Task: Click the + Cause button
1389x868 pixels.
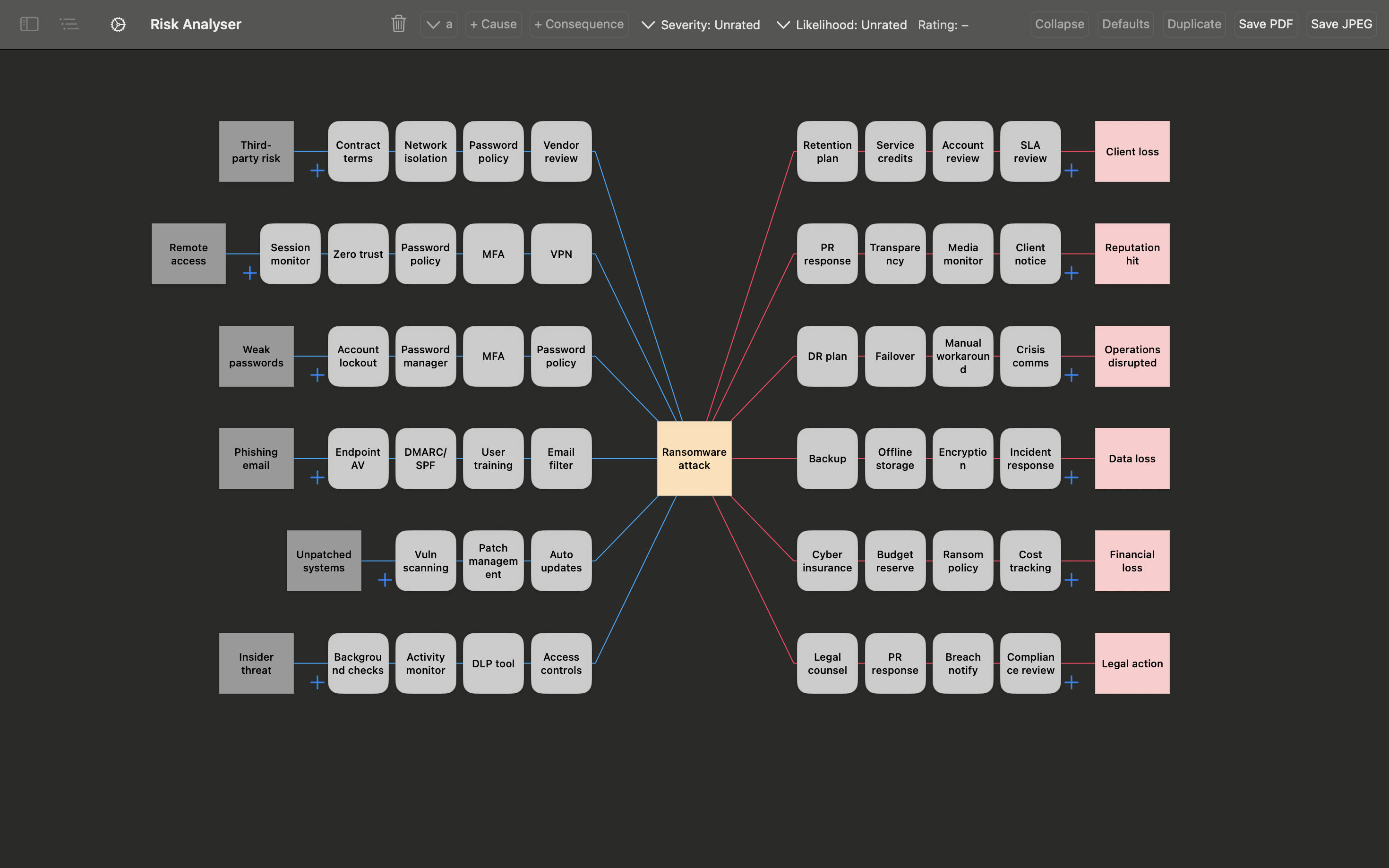Action: (493, 24)
